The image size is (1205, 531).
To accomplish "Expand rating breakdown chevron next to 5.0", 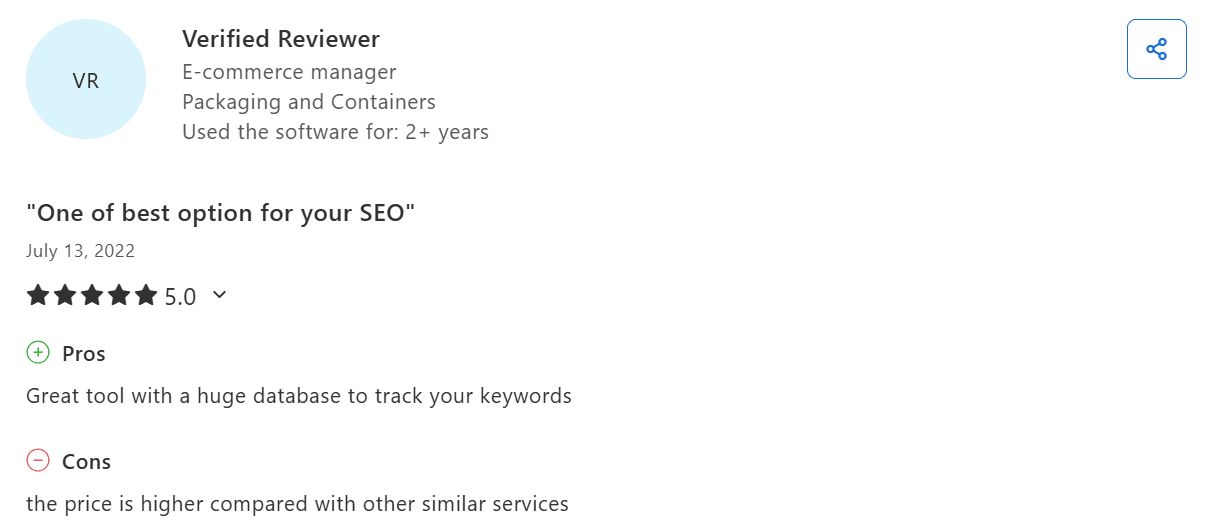I will (x=220, y=295).
